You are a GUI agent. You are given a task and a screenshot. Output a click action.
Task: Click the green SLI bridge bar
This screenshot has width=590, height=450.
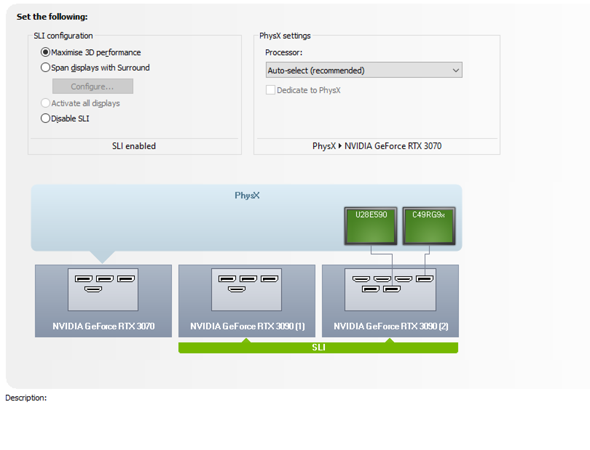(318, 347)
